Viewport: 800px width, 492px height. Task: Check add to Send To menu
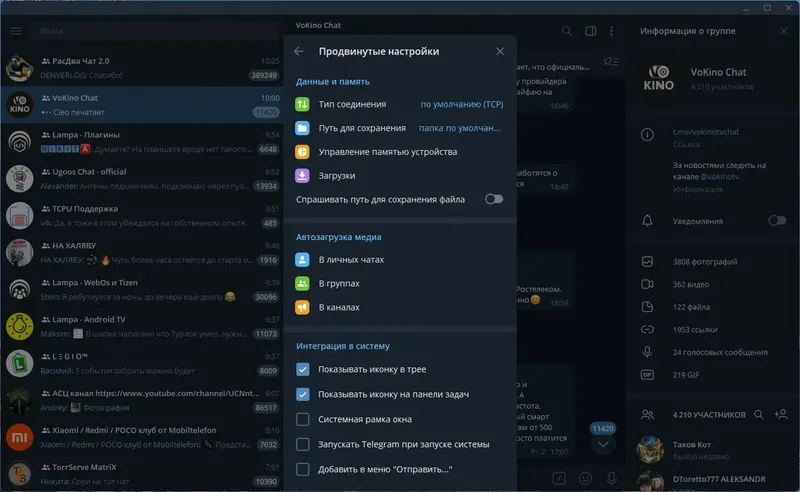click(303, 469)
